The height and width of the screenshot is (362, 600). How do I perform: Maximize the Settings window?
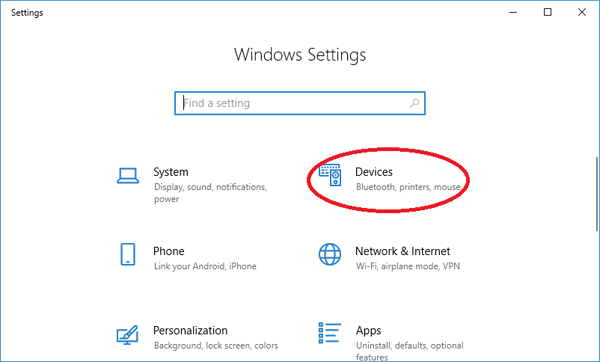pos(548,12)
